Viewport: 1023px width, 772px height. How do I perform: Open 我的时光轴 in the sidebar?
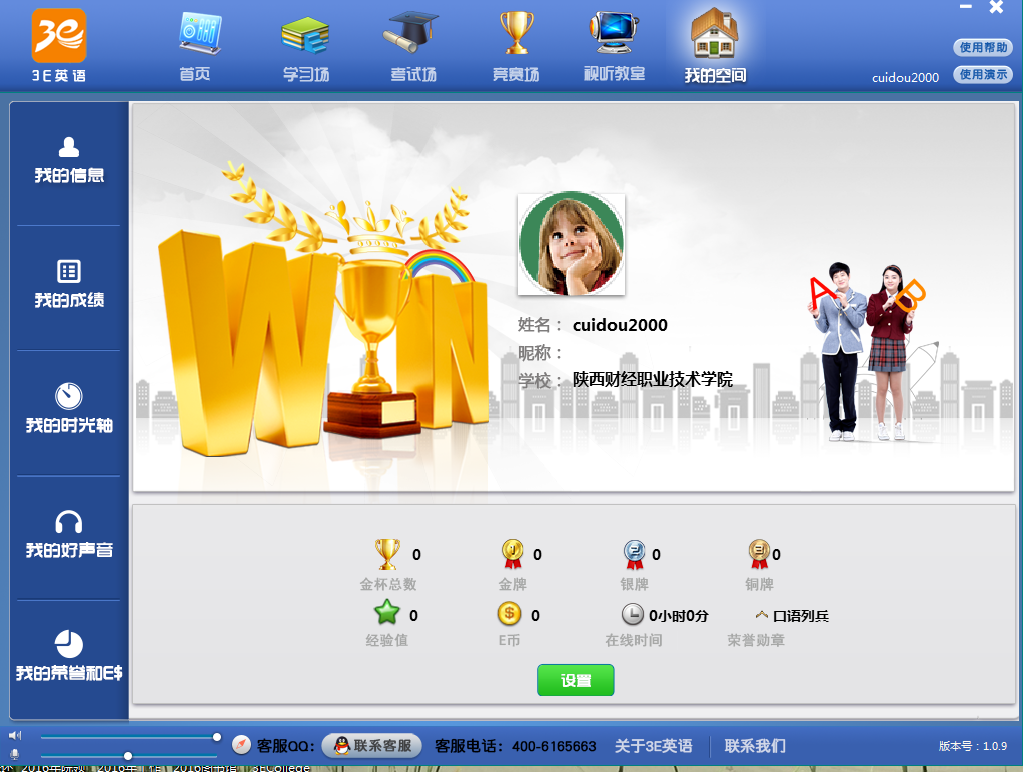click(x=69, y=409)
